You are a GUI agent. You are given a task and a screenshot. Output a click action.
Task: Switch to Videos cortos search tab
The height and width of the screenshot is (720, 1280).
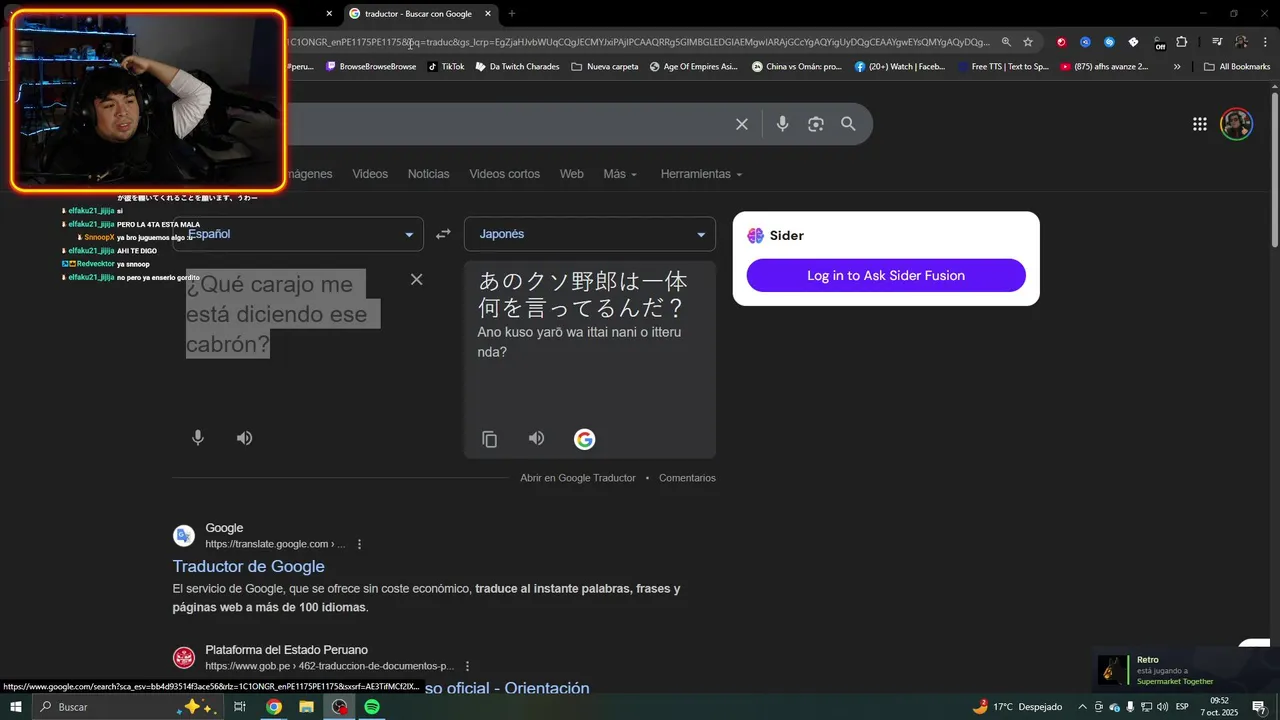tap(505, 174)
